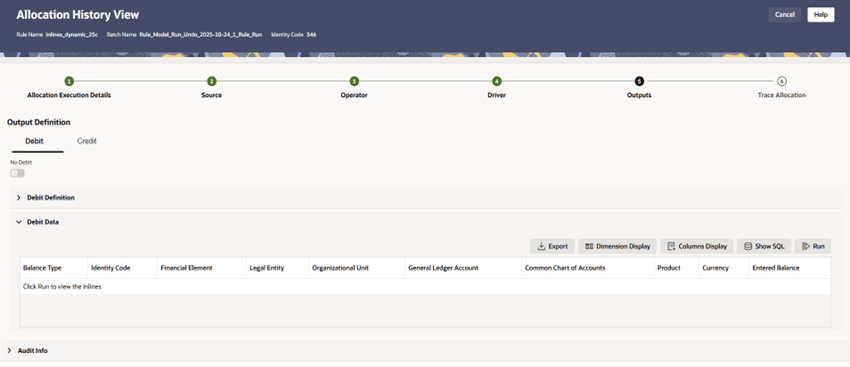Click the batch name Rule_Model_Run_Undo value
The width and height of the screenshot is (850, 367).
[201, 35]
